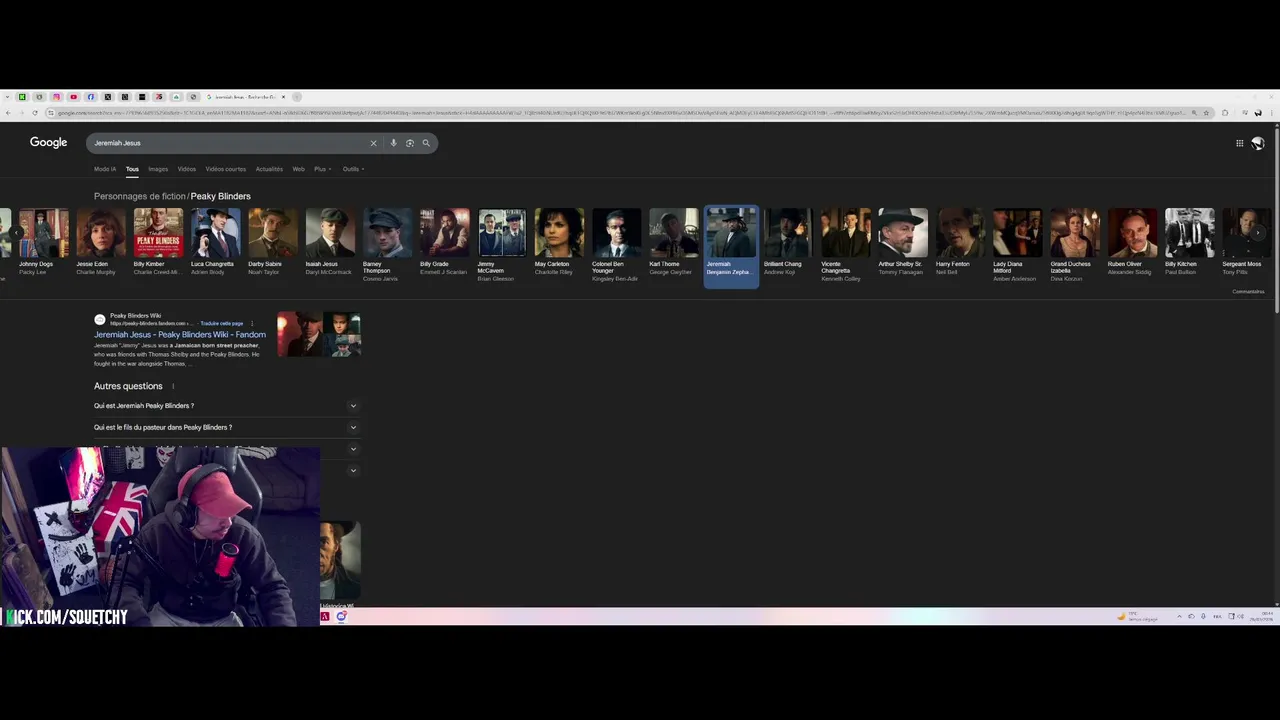The image size is (1280, 720).
Task: Click in the Jeremiah Jesus search field
Action: 230,143
